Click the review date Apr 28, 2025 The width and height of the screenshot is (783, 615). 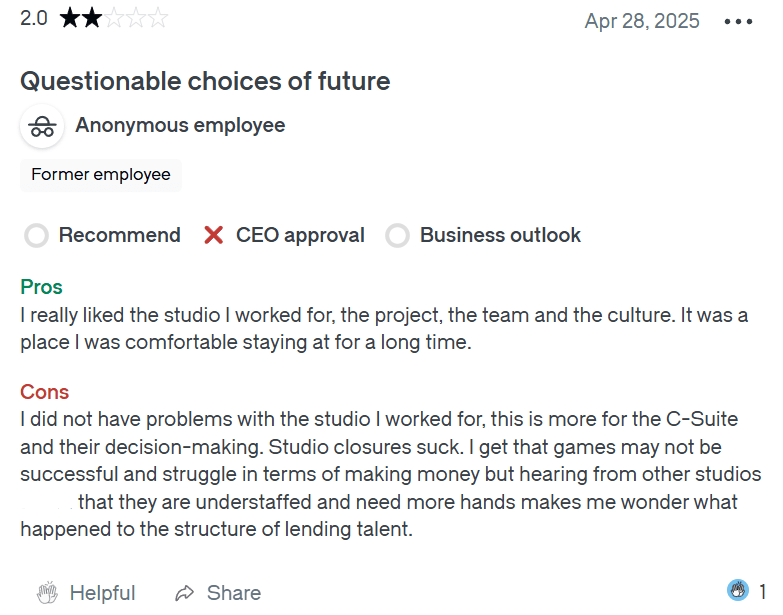pos(642,21)
